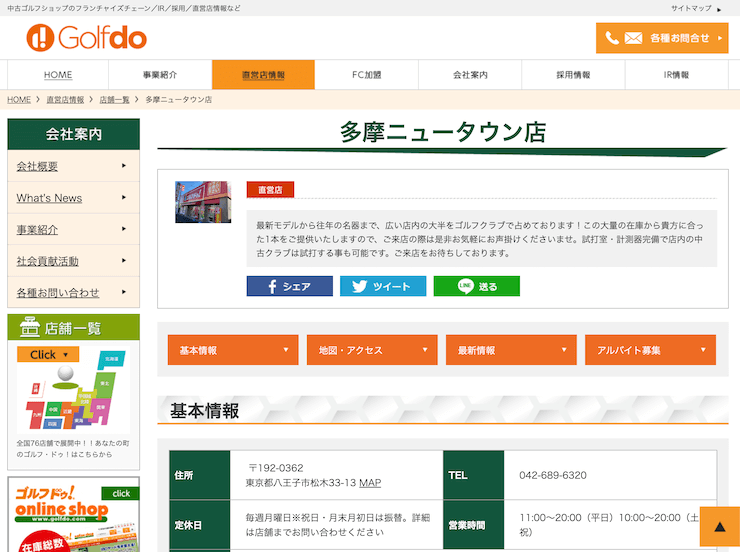Tweet this store page via ツイート
Viewport: 740px width, 552px height.
click(383, 286)
